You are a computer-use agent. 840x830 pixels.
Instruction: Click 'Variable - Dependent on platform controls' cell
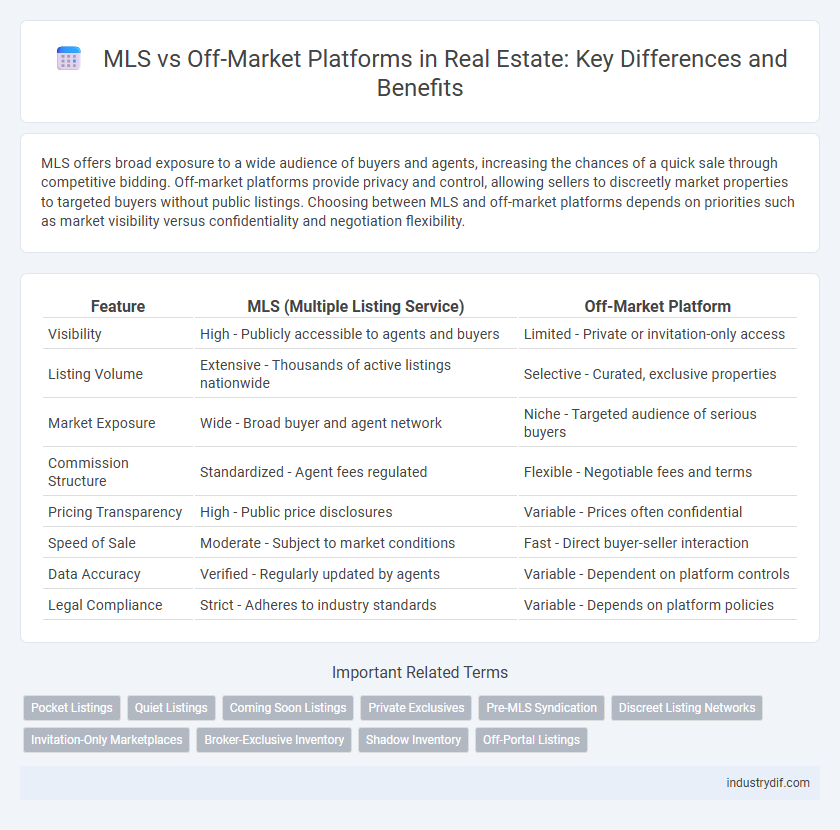(x=656, y=574)
